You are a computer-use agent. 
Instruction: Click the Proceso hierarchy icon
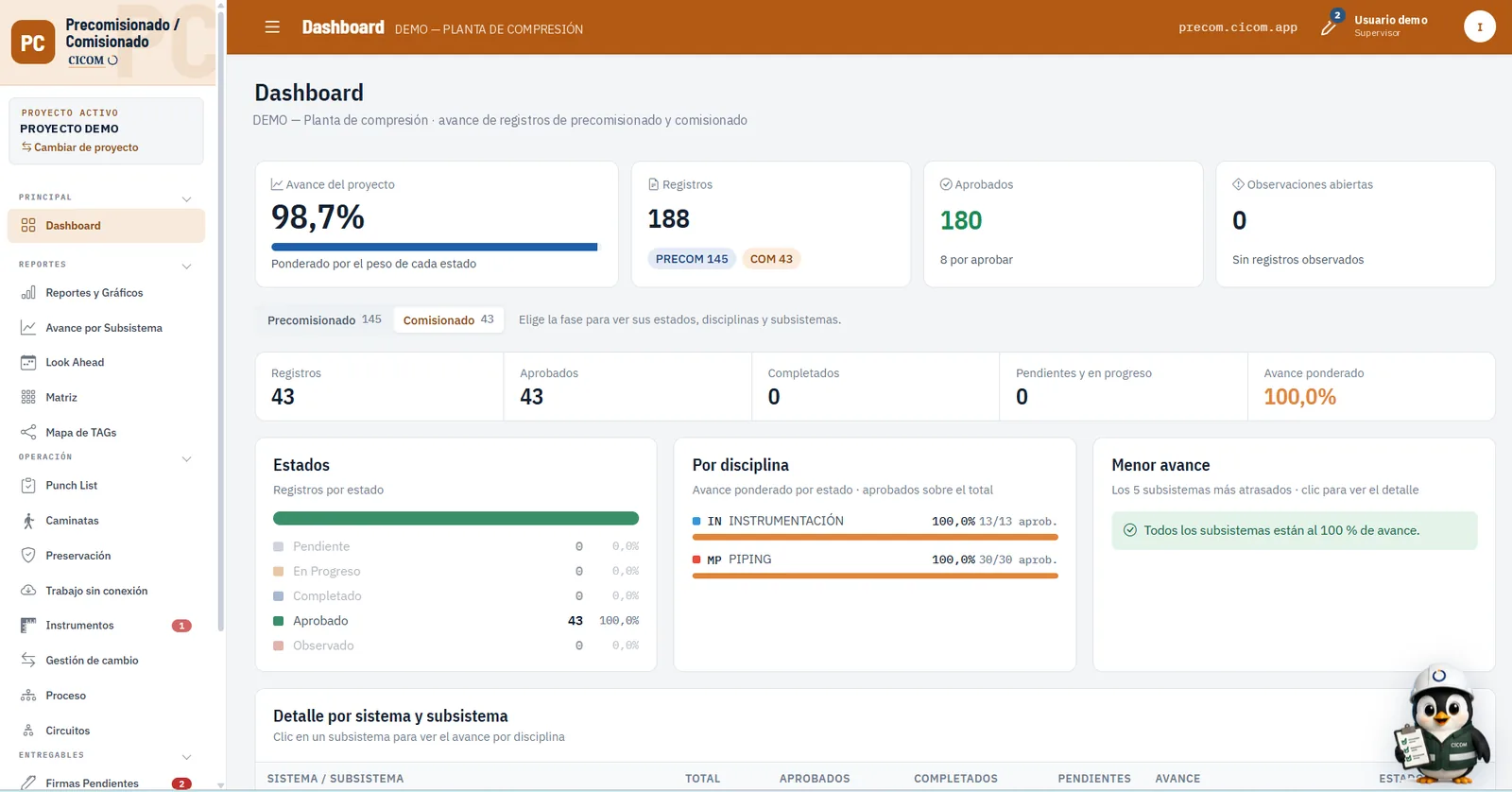pos(28,696)
